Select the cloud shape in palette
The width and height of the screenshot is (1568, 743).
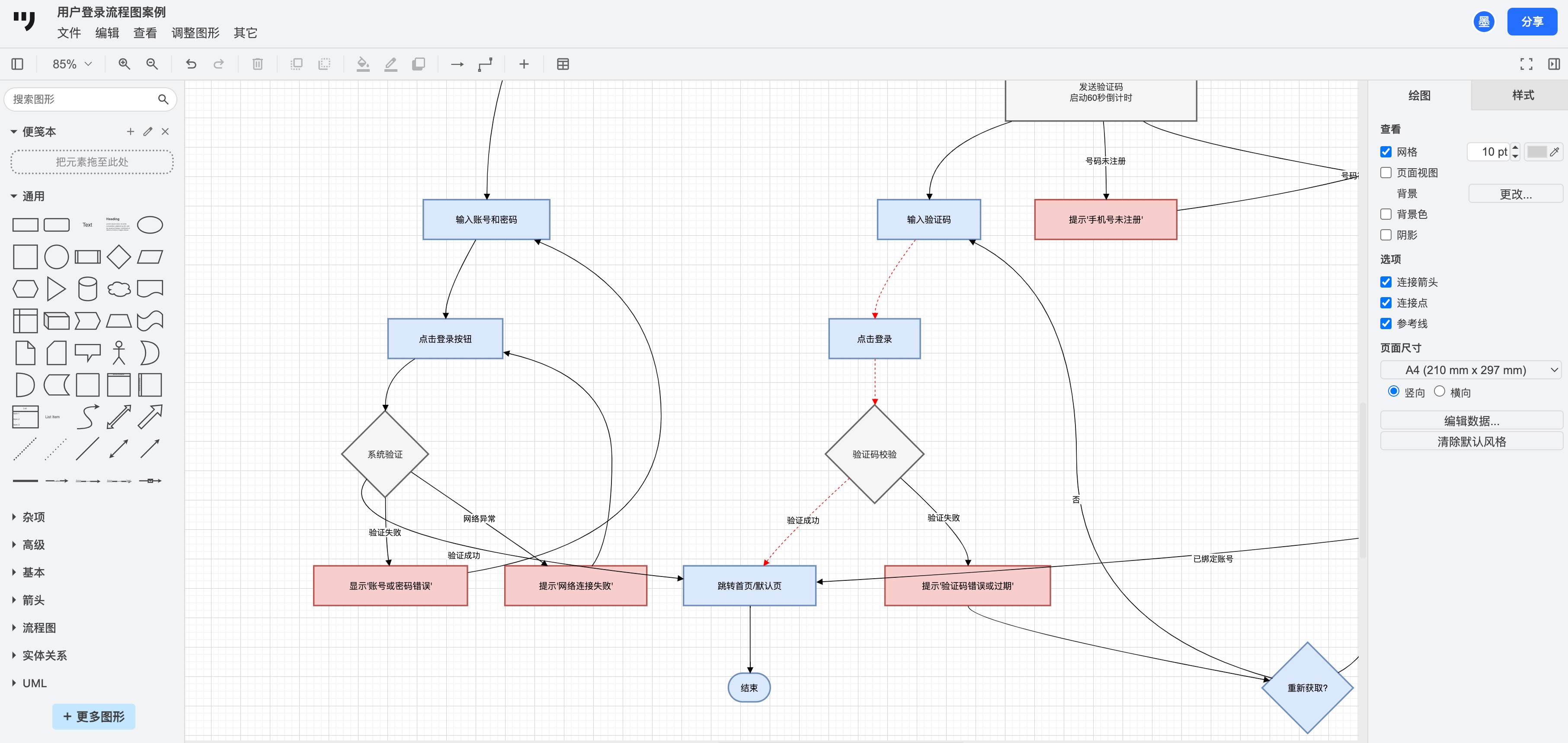[x=118, y=289]
